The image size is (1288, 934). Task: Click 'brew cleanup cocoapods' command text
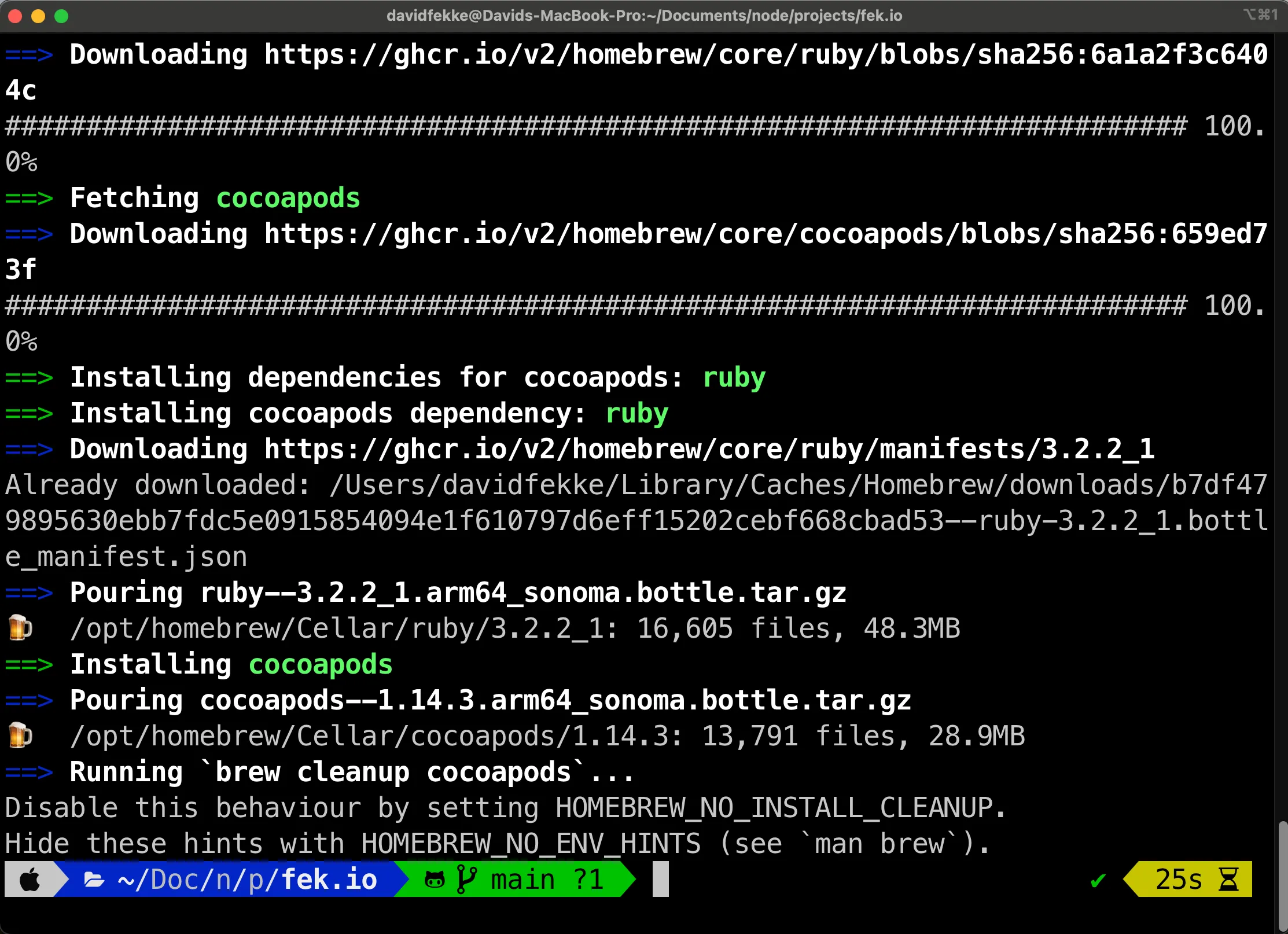pyautogui.click(x=393, y=773)
